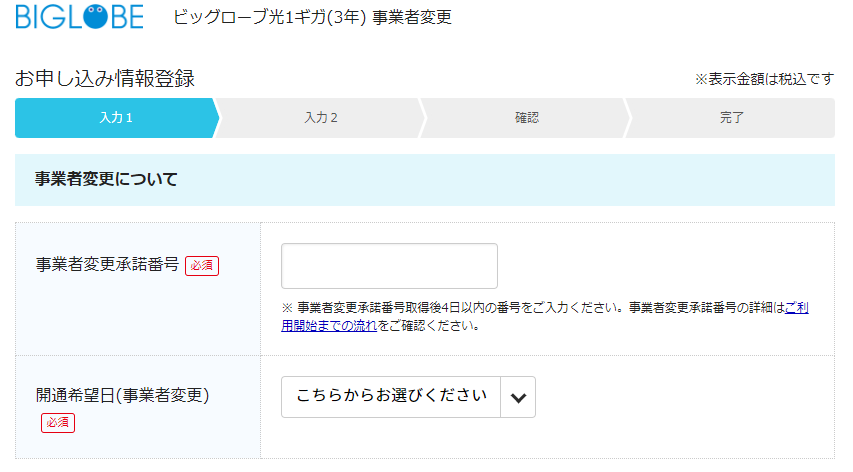Click the 入力1 step tab
The width and height of the screenshot is (853, 472).
(116, 118)
